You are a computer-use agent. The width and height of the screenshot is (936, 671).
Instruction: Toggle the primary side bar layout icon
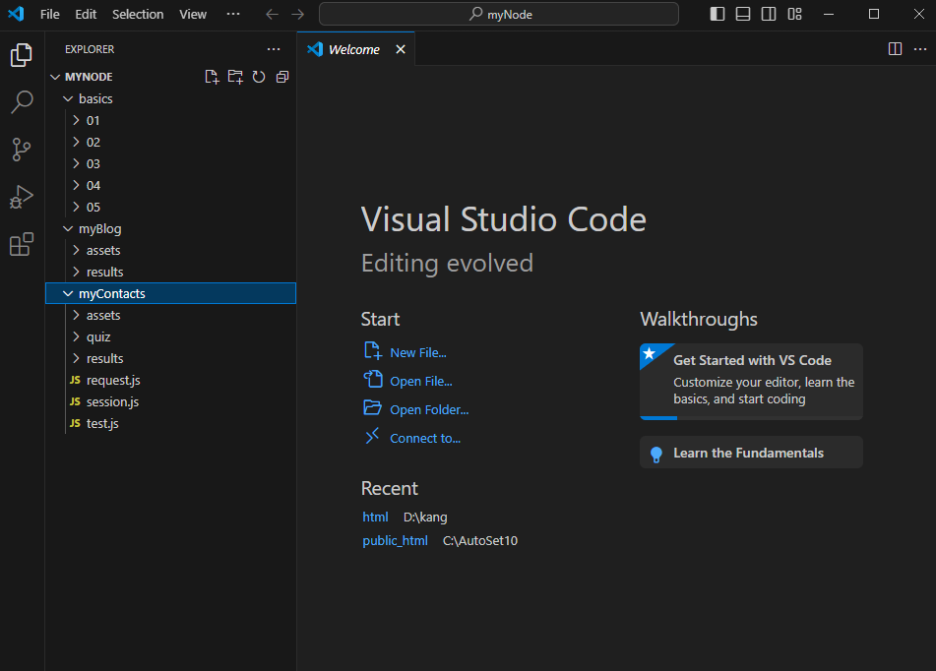coord(717,14)
